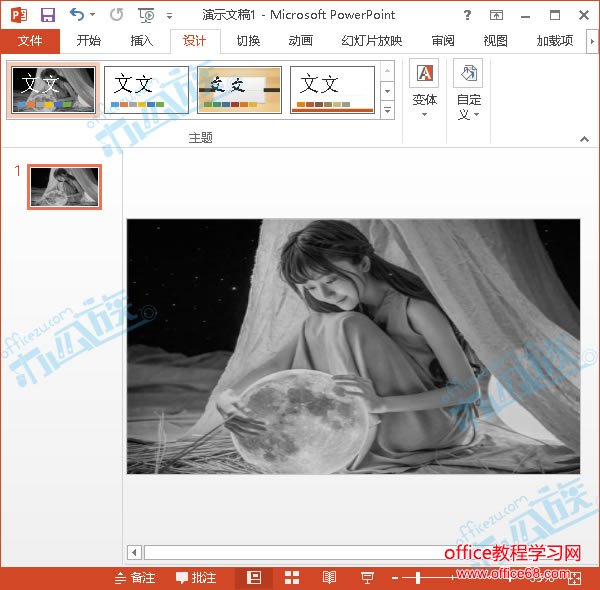The width and height of the screenshot is (600, 590).
Task: Select slide 1 thumbnail in the panel
Action: [64, 187]
